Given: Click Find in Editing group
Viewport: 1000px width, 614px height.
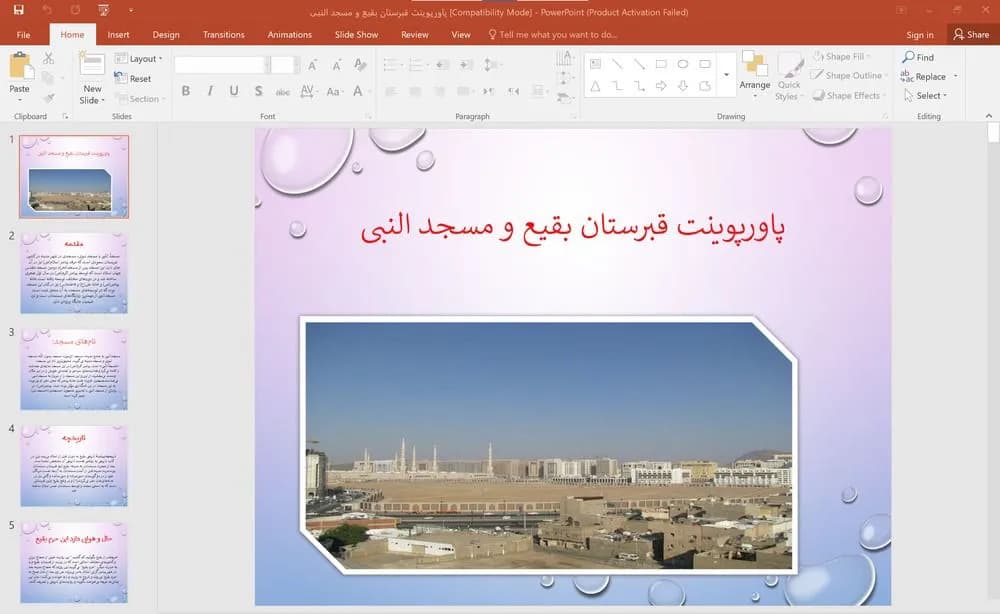Looking at the screenshot, I should click(x=918, y=57).
